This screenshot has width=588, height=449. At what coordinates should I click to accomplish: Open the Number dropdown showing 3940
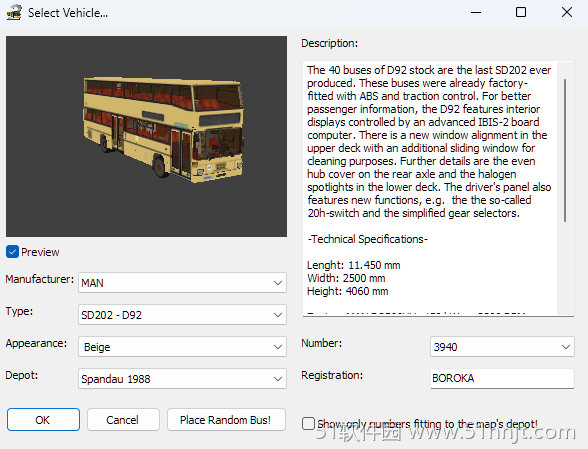(x=502, y=347)
